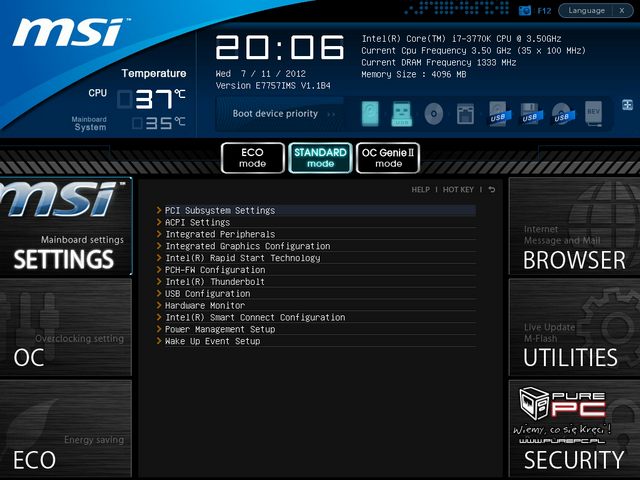Select the network boot device icon
Viewport: 640px width, 480px height.
tap(465, 113)
